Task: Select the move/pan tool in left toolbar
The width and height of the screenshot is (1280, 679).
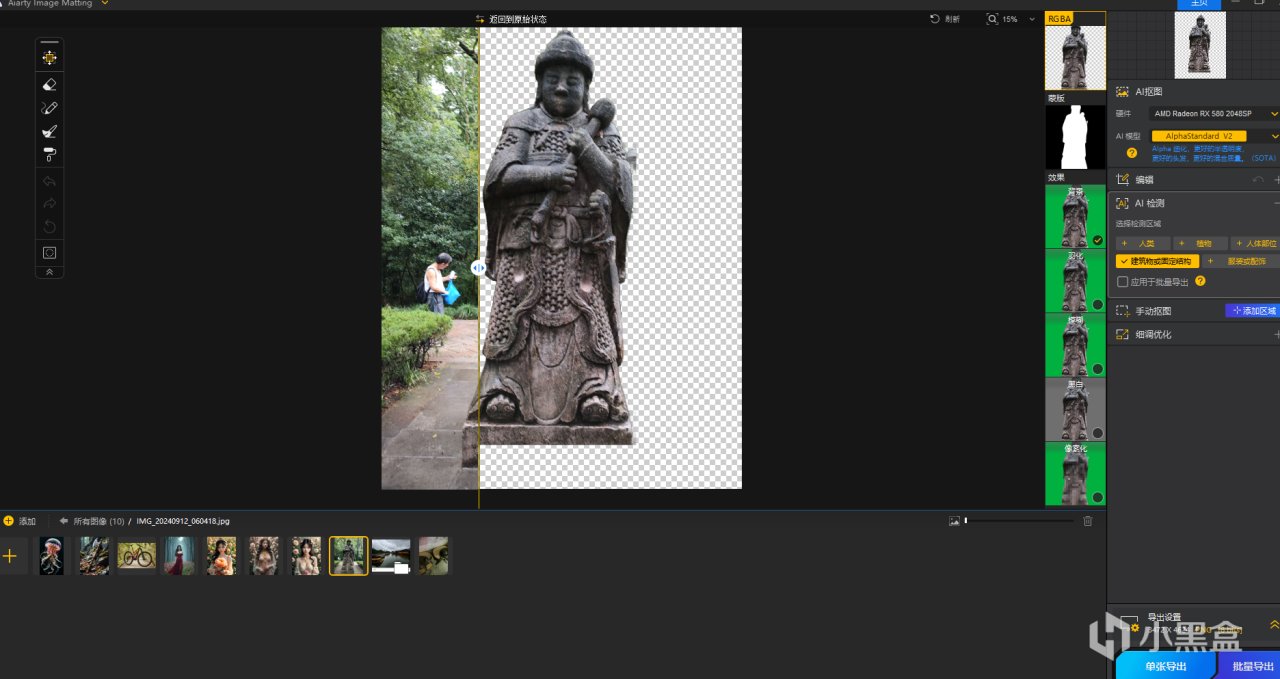Action: [49, 58]
